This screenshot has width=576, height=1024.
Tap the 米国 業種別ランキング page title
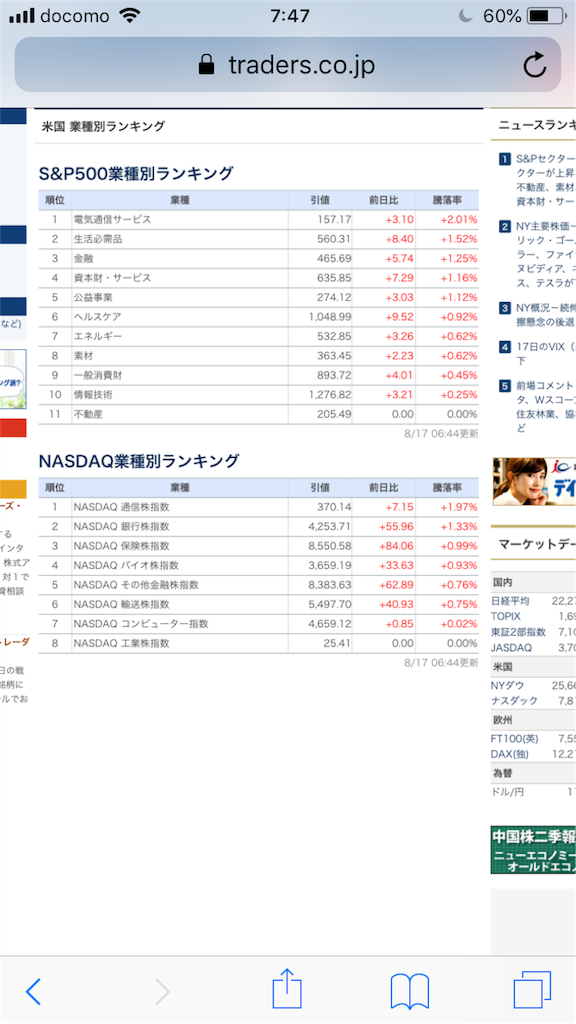click(x=103, y=126)
